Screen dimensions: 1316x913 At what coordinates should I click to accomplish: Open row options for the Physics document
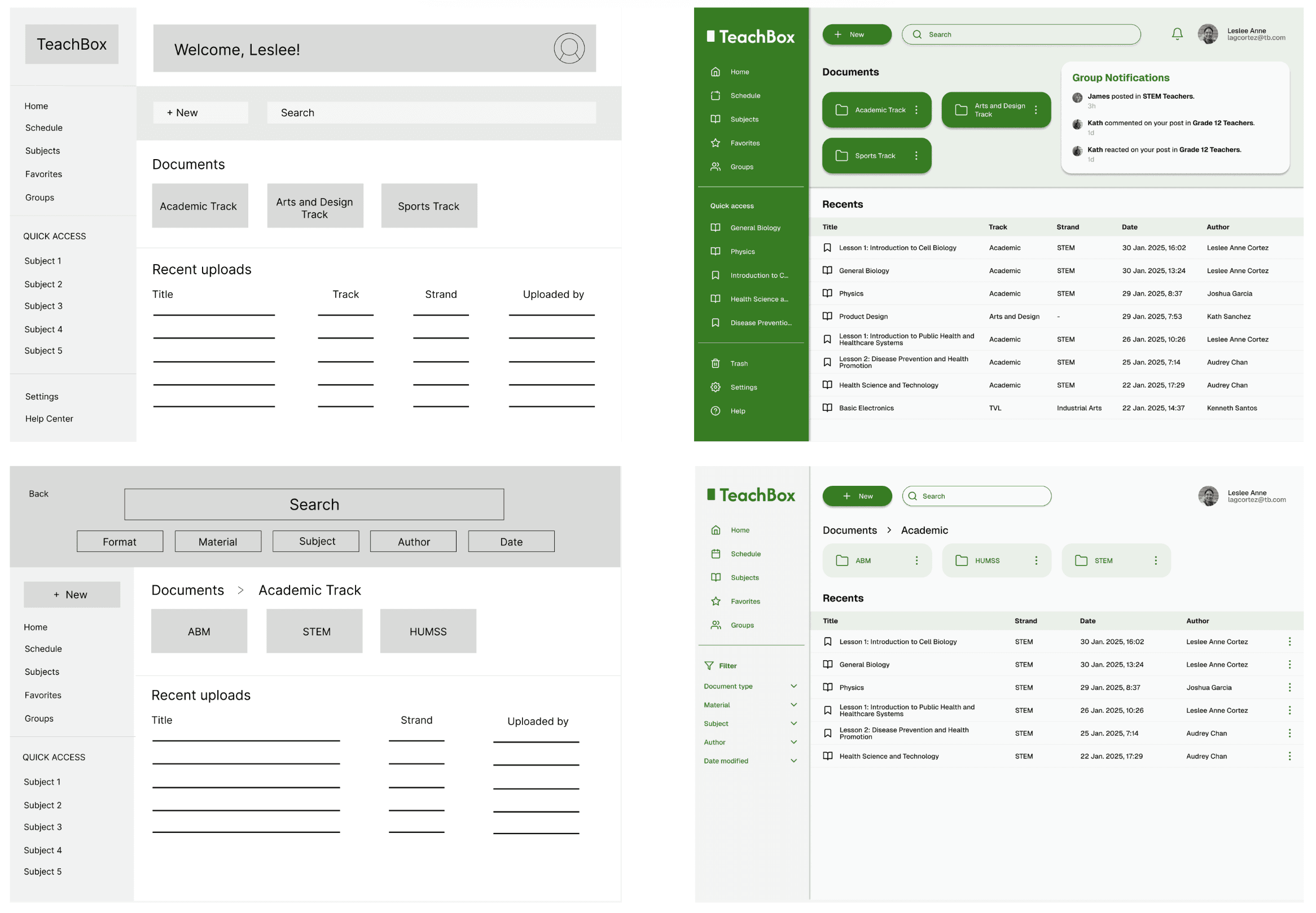1289,688
